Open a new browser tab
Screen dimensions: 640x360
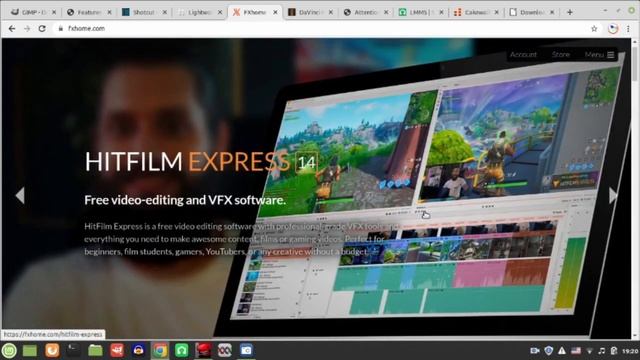point(570,12)
